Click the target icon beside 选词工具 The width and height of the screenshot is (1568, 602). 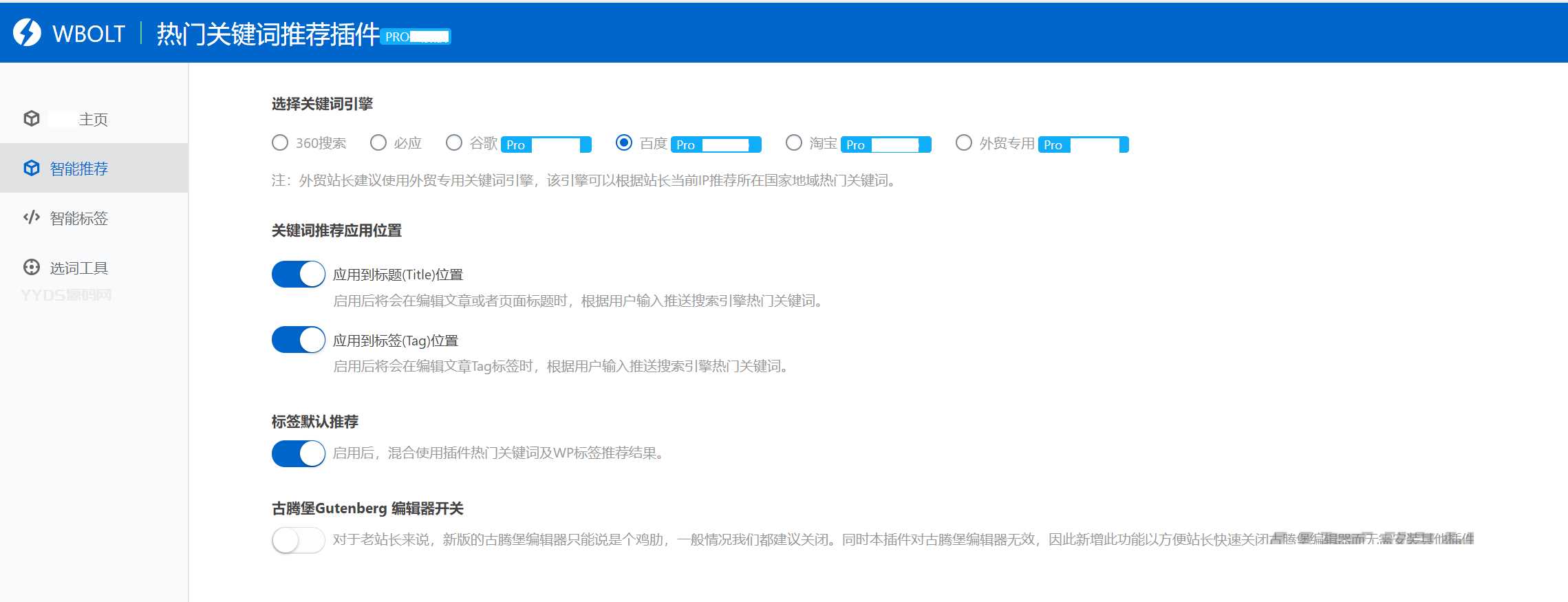pyautogui.click(x=32, y=267)
